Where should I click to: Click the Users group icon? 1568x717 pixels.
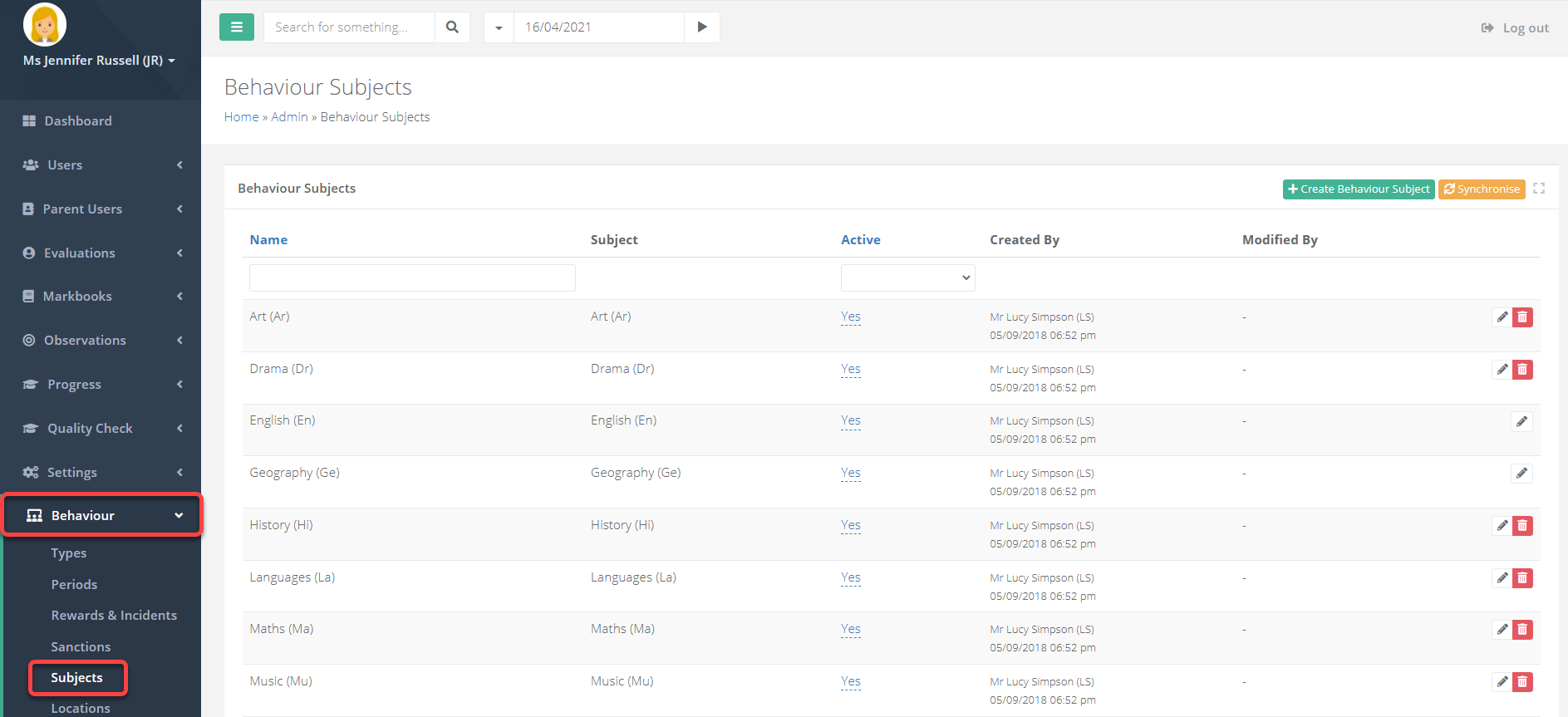[31, 165]
